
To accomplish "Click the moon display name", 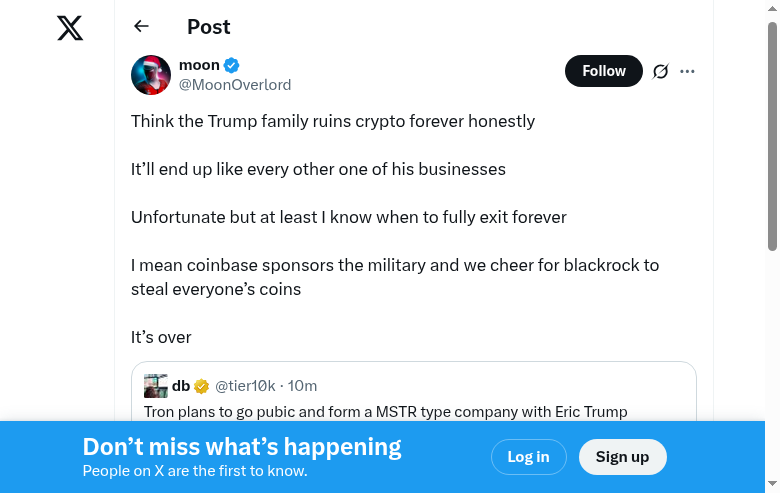I will 199,65.
